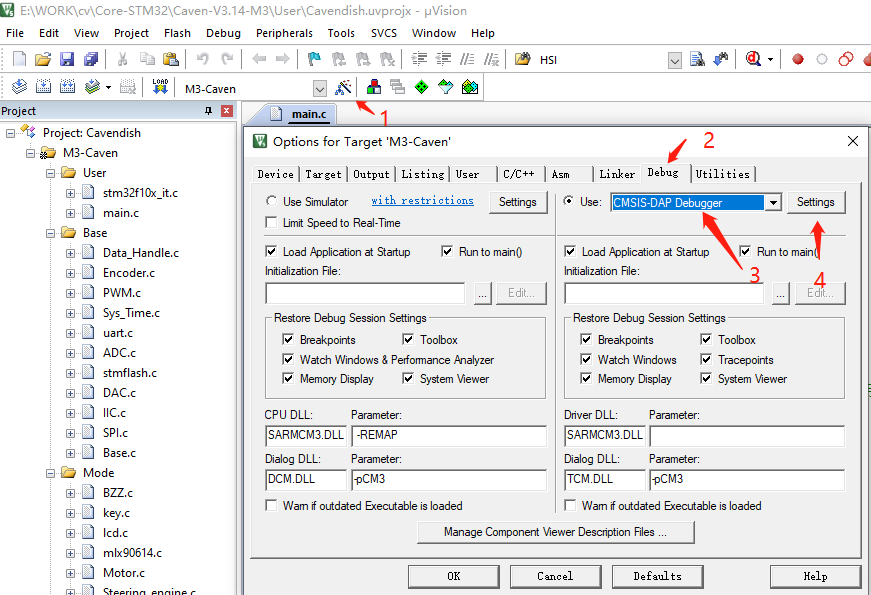The image size is (871, 595).
Task: Toggle simulator Load Application at Startup checkbox
Action: click(x=271, y=252)
